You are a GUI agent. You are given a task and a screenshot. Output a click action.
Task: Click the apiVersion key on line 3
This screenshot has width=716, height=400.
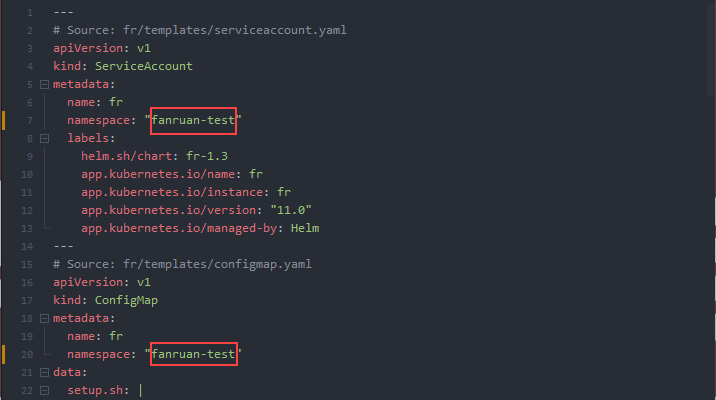click(88, 48)
